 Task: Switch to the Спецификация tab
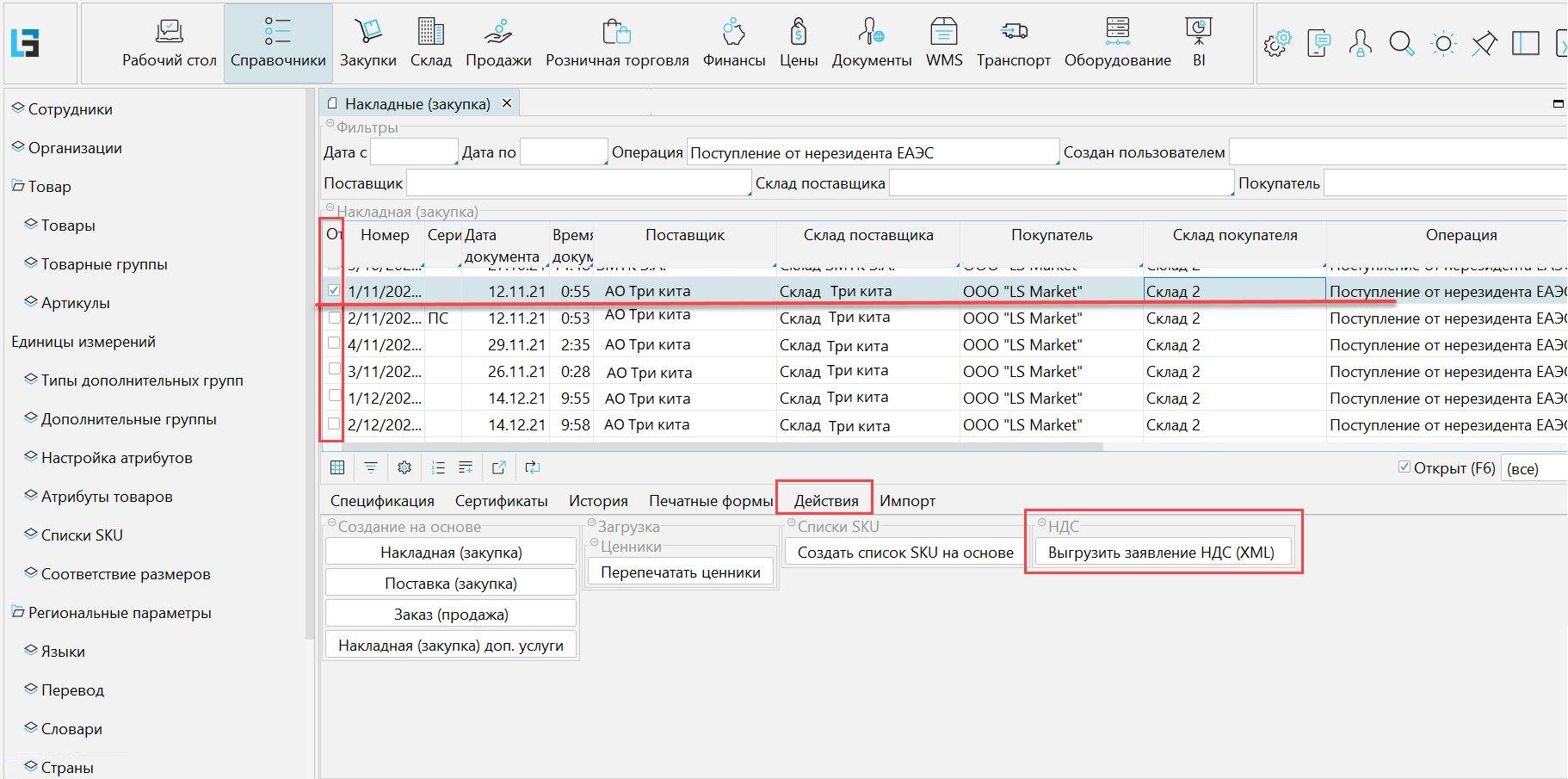pyautogui.click(x=382, y=501)
